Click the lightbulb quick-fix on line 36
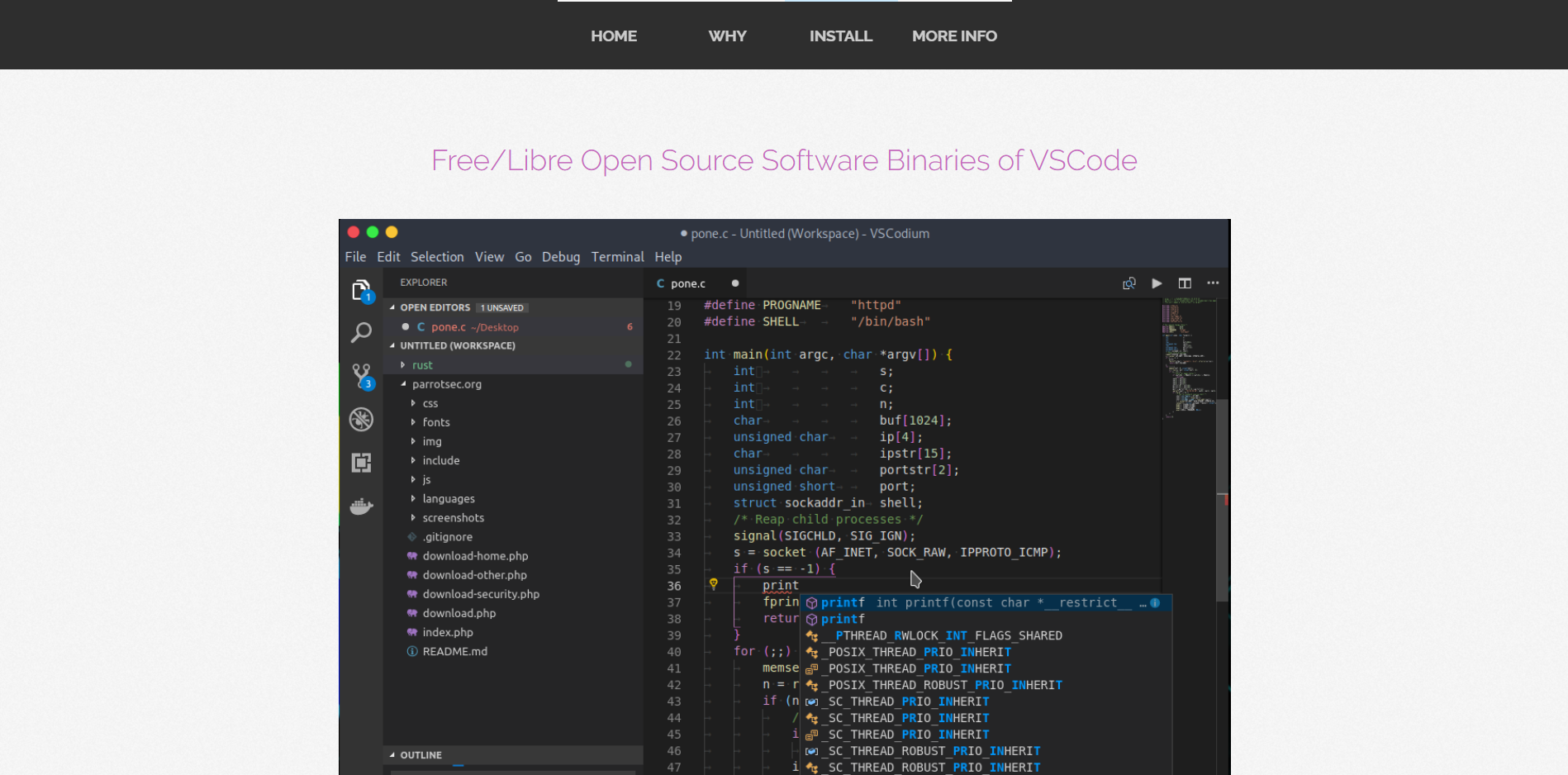Screen dimensions: 1568x775 714,584
